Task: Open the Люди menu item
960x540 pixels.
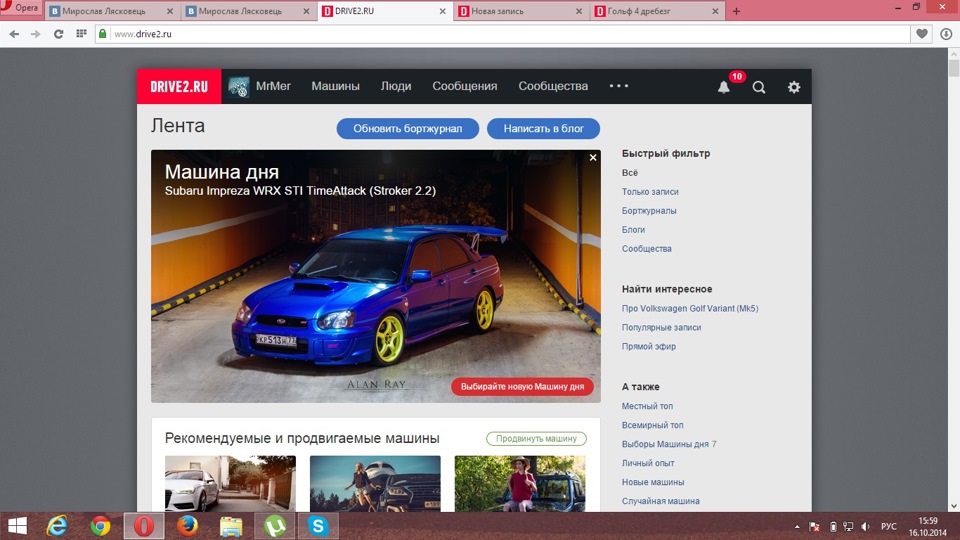Action: pyautogui.click(x=396, y=86)
